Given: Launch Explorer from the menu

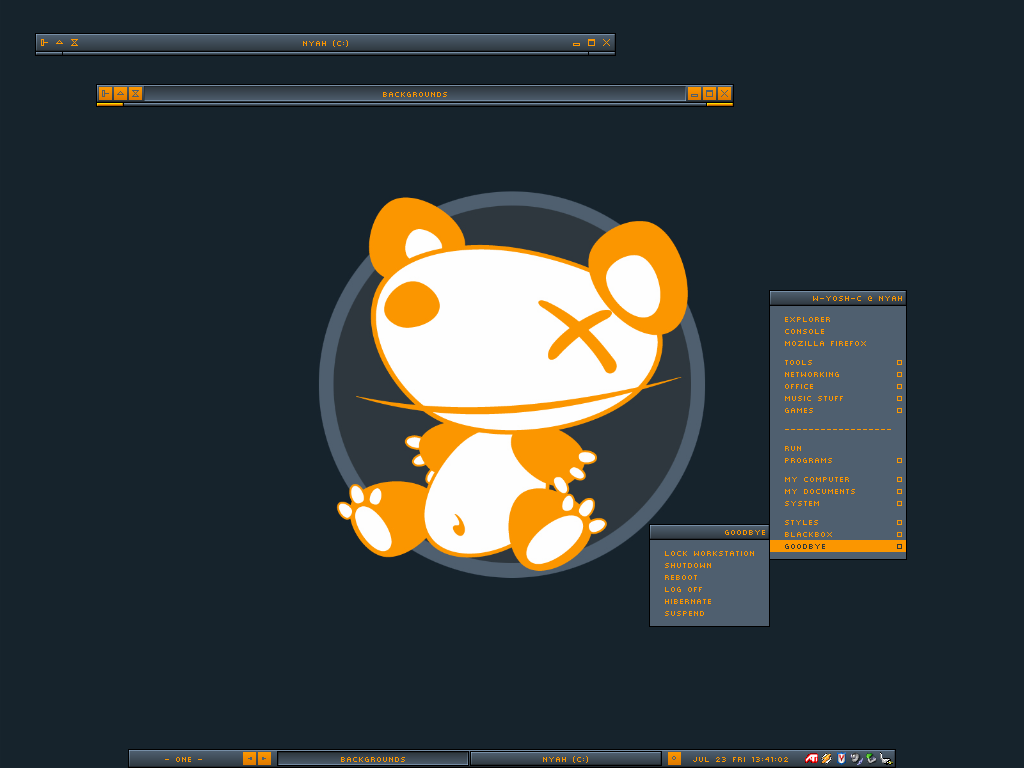Looking at the screenshot, I should 838,319.
